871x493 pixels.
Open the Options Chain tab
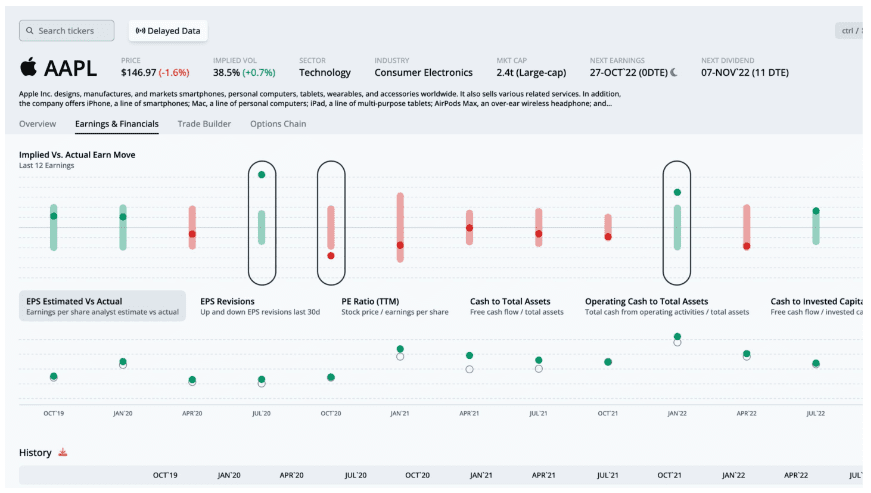click(x=278, y=124)
